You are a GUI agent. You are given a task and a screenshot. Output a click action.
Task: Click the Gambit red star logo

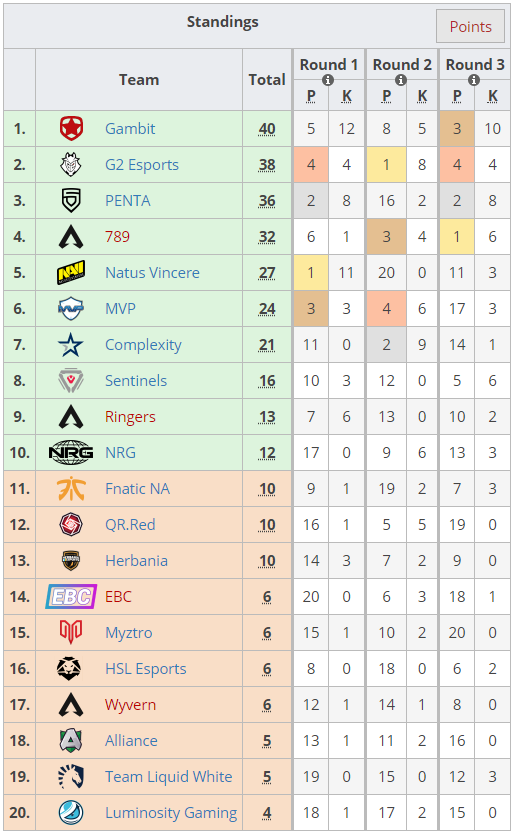pos(71,129)
